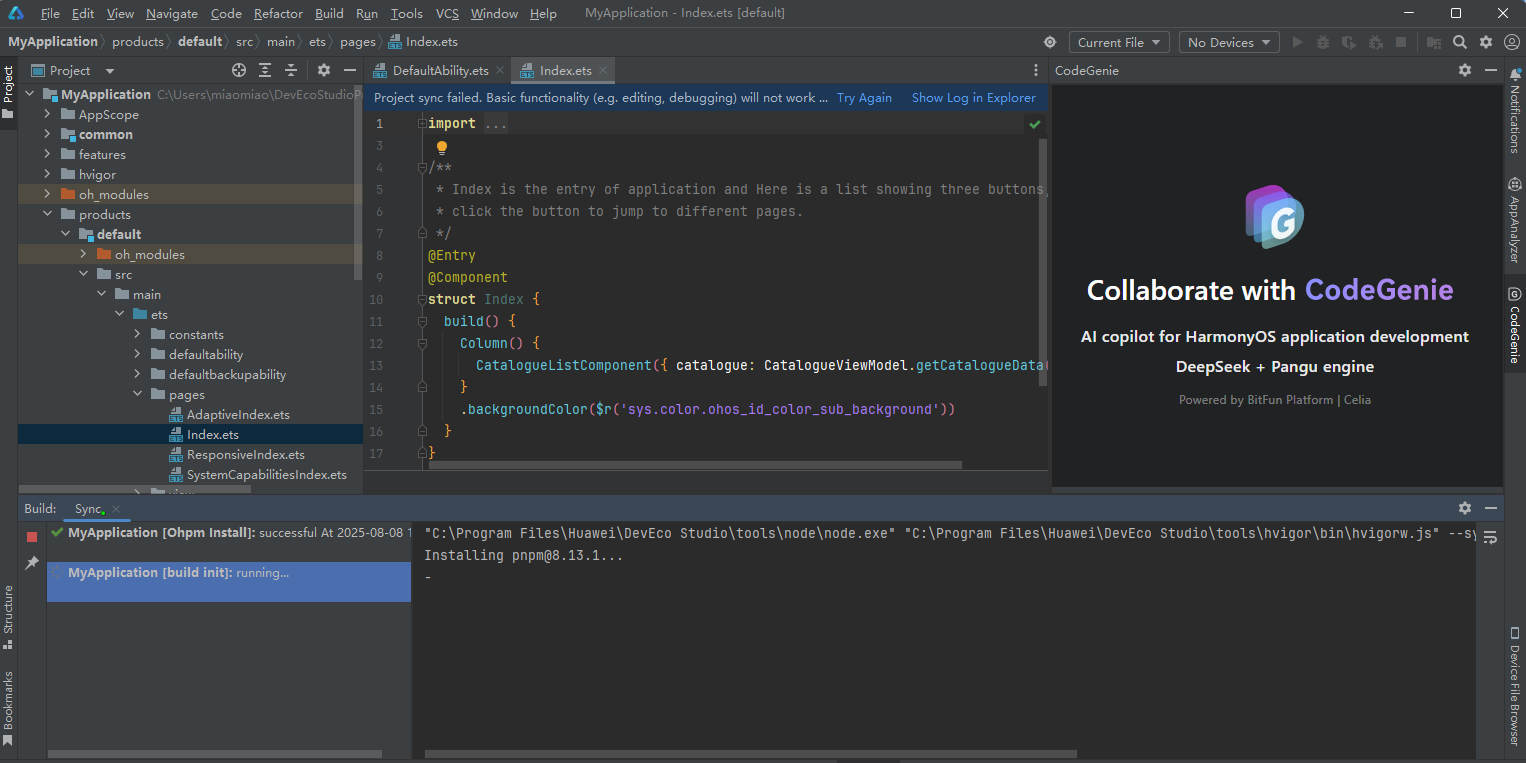Image resolution: width=1526 pixels, height=763 pixels.
Task: Open CodeGenie panel settings gear
Action: [1465, 70]
